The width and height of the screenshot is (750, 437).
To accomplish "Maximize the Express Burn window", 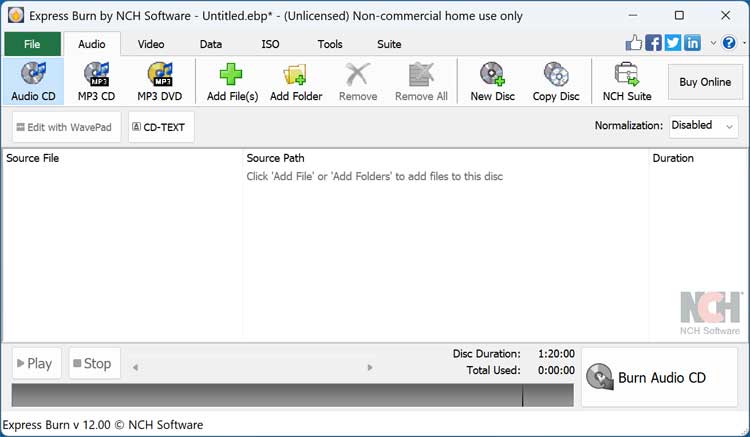I will (x=679, y=15).
